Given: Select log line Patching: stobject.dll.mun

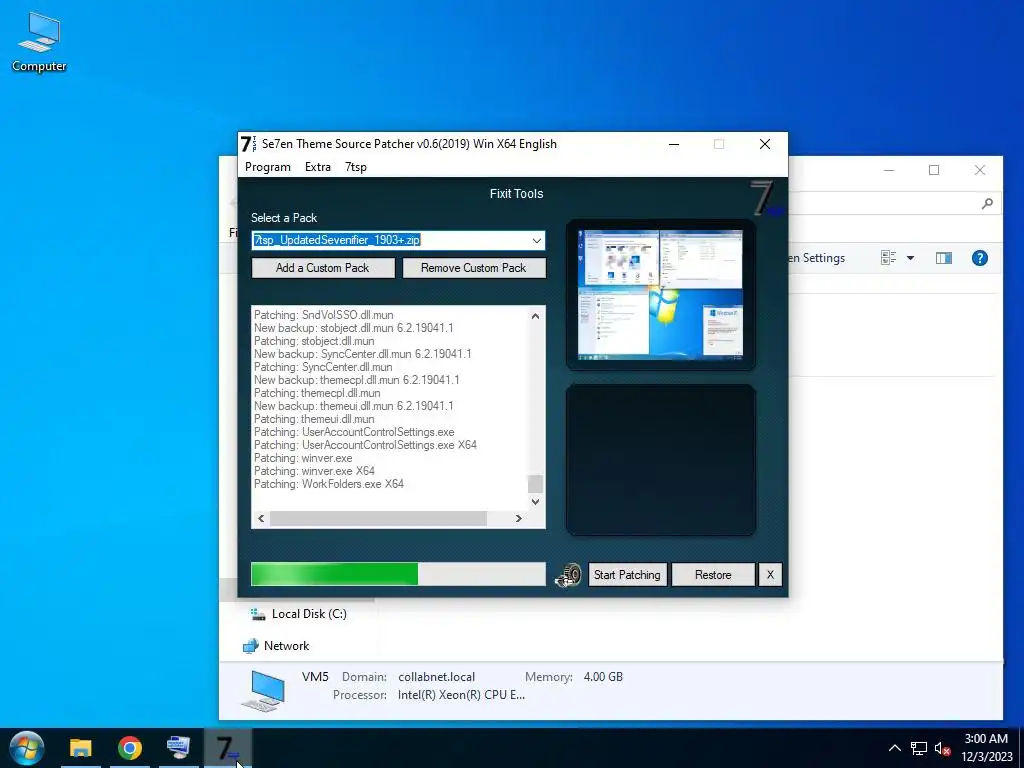Looking at the screenshot, I should (x=314, y=341).
